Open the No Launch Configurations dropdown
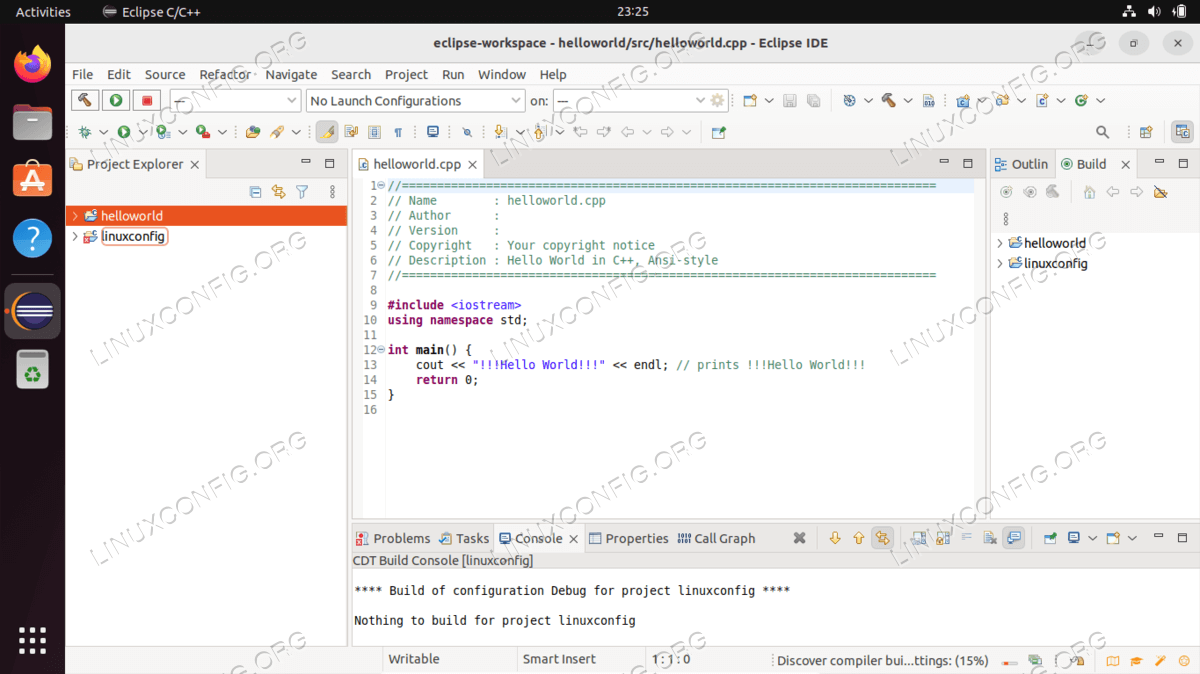This screenshot has height=674, width=1200. point(416,101)
